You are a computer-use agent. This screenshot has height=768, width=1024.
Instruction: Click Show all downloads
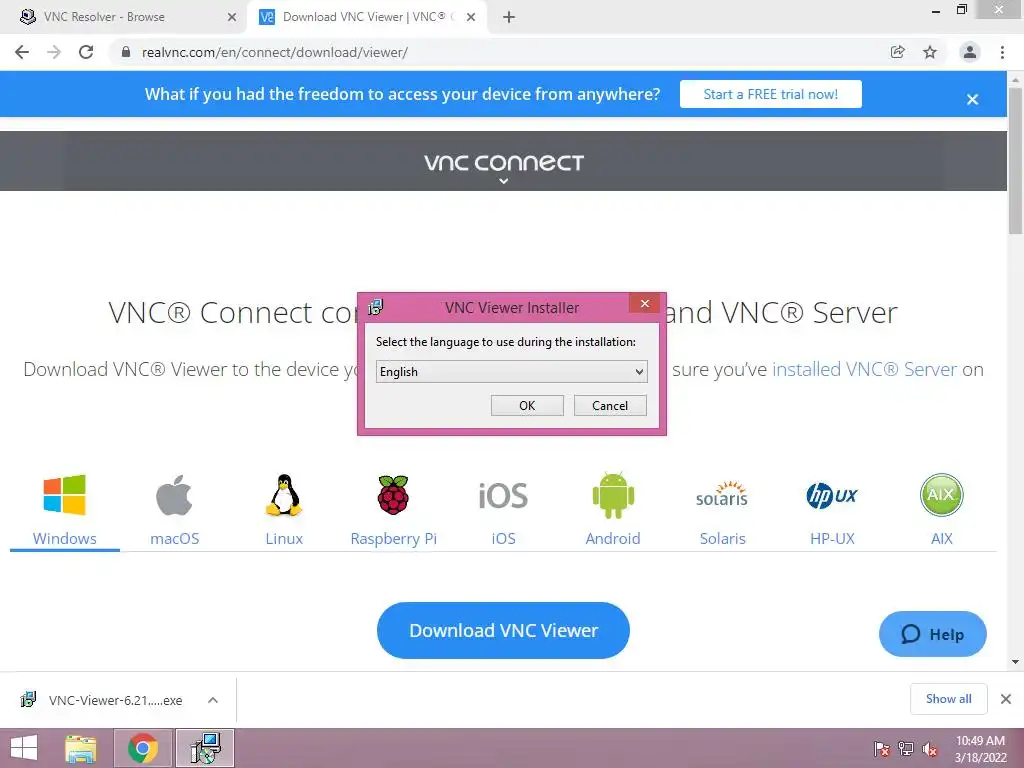coord(948,699)
